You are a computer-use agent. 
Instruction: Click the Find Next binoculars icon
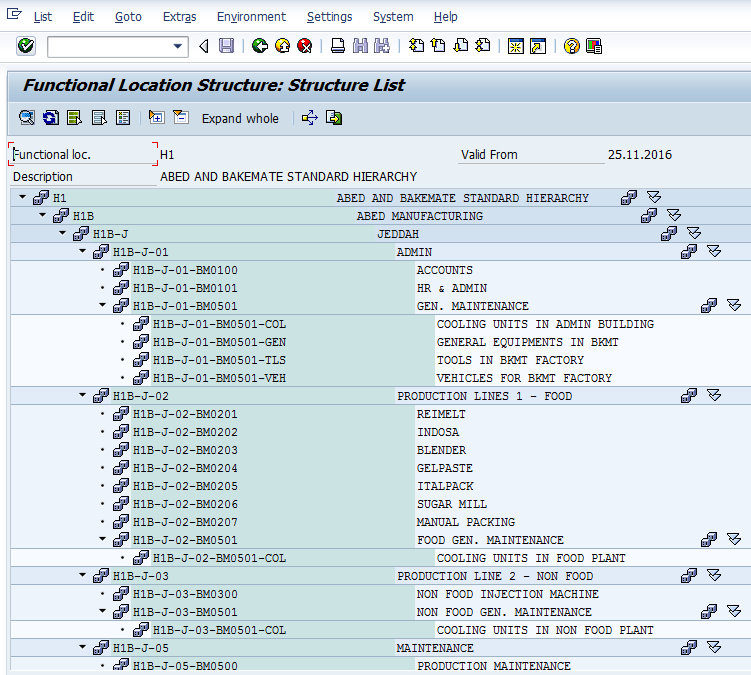pyautogui.click(x=382, y=46)
